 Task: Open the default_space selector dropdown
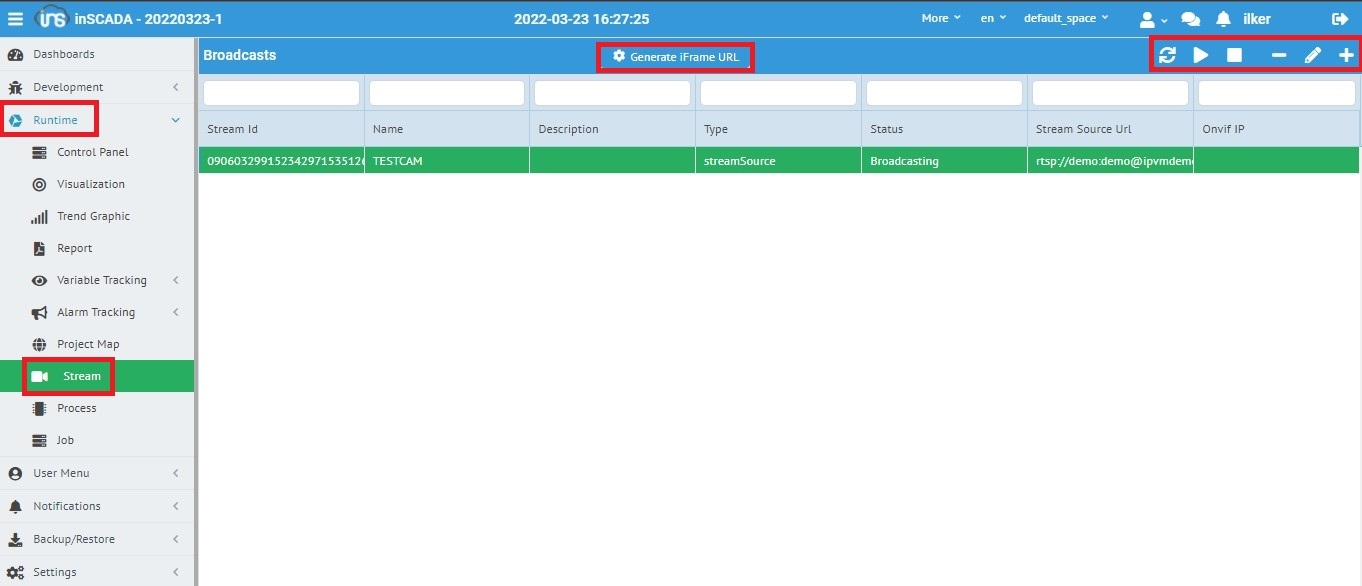tap(1065, 19)
